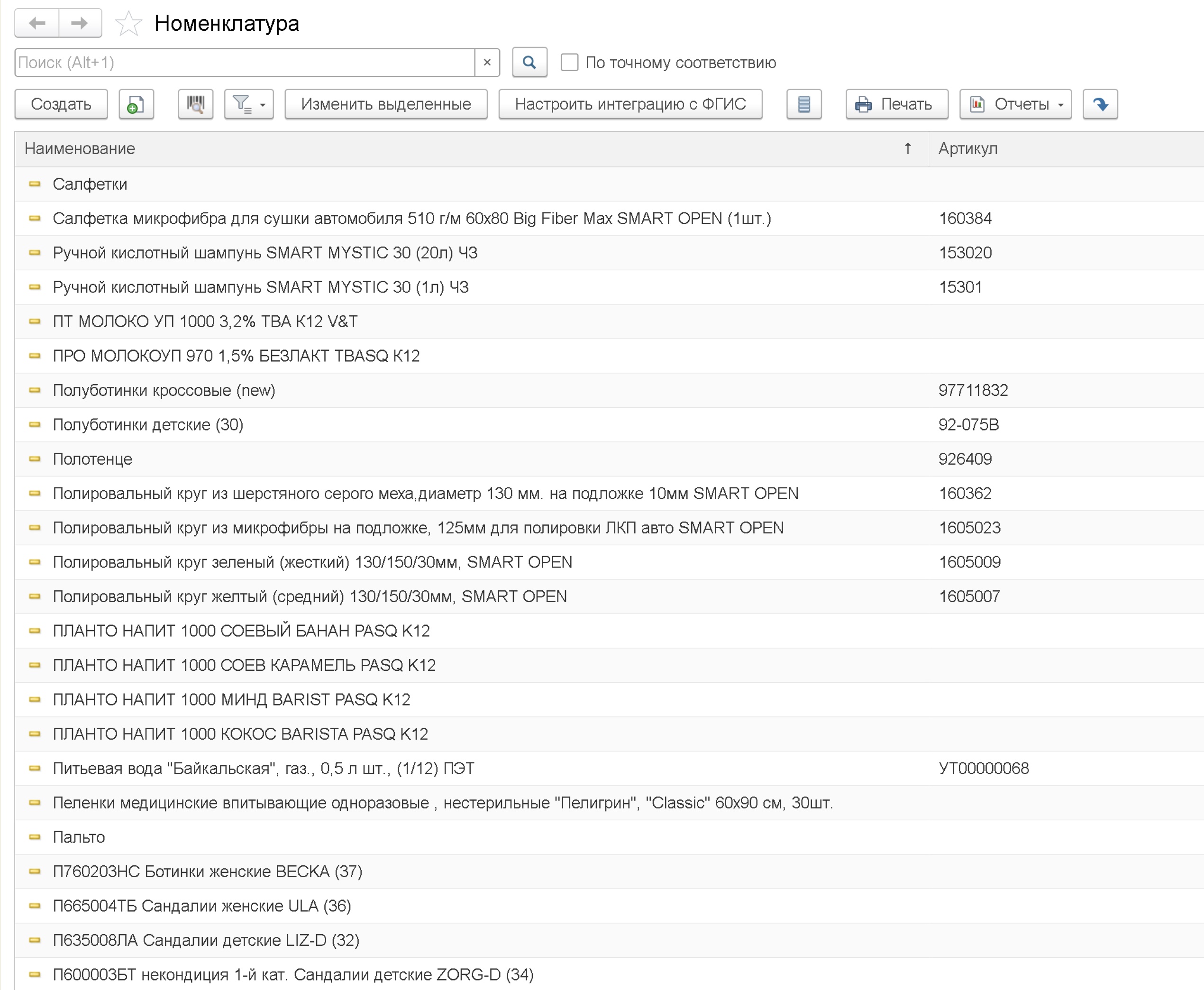
Task: Select the Салфетки row in list
Action: click(x=610, y=184)
